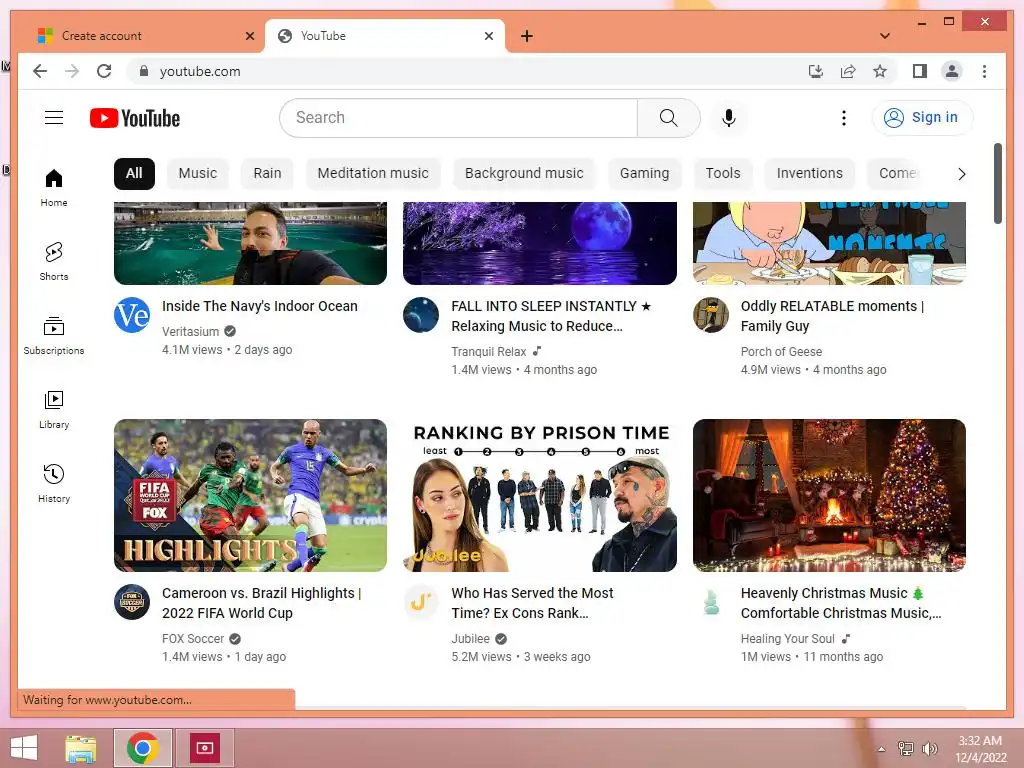Click the youtube.com address bar
Viewport: 1024px width, 768px height.
pos(465,71)
